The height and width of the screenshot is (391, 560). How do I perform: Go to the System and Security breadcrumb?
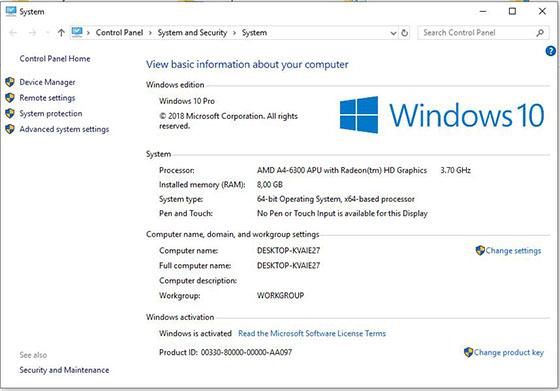(x=192, y=32)
